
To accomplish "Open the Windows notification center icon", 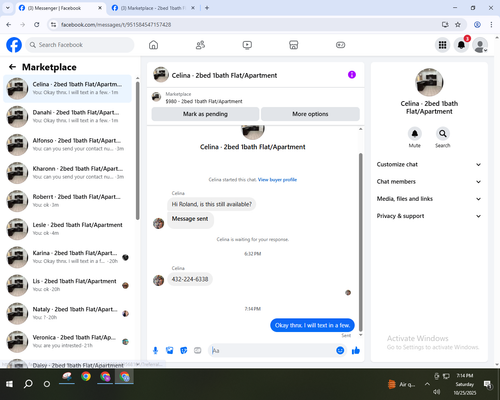I will point(488,385).
